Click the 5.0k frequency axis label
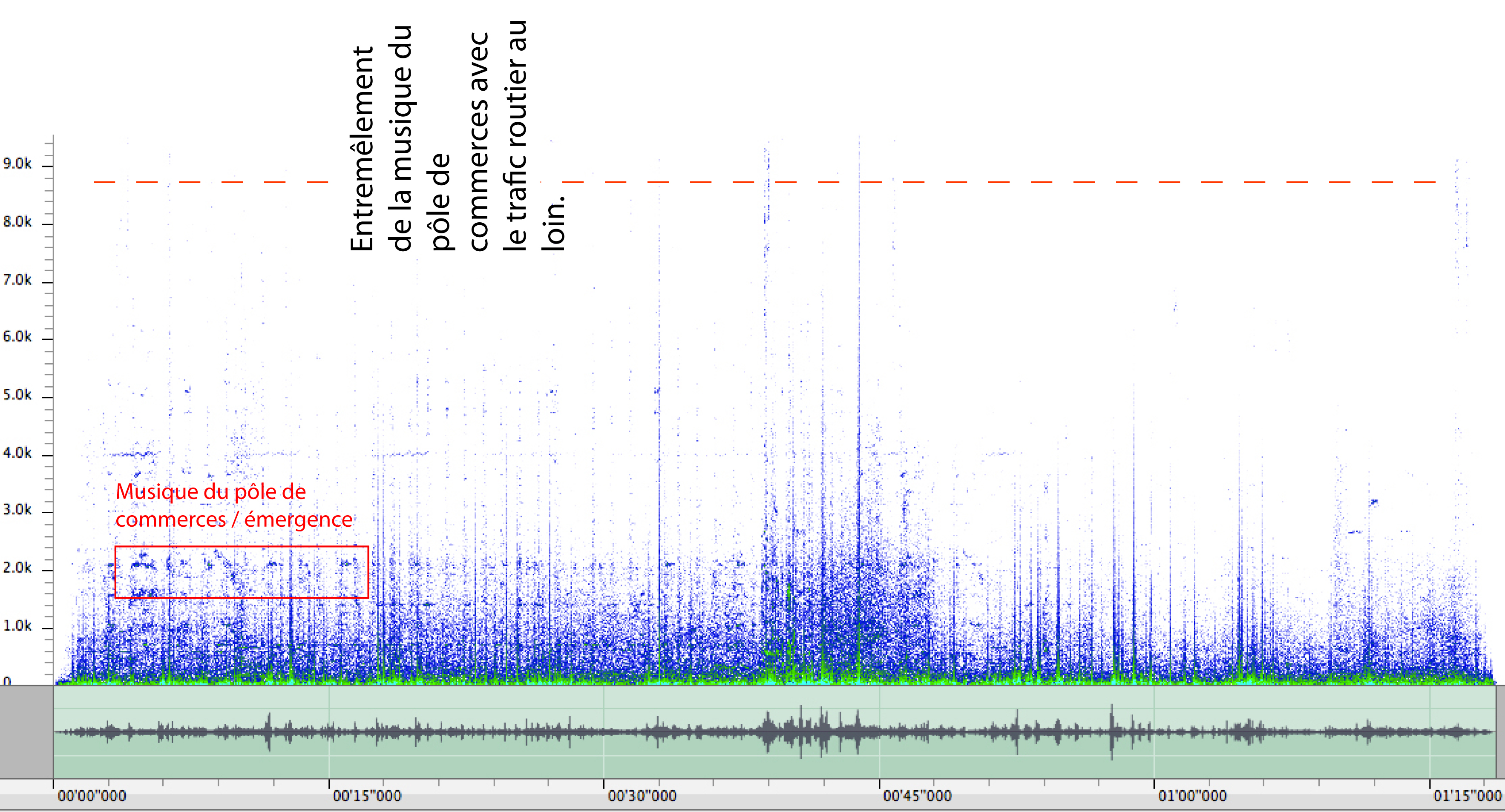Screen dimensions: 1505x812 tap(17, 395)
